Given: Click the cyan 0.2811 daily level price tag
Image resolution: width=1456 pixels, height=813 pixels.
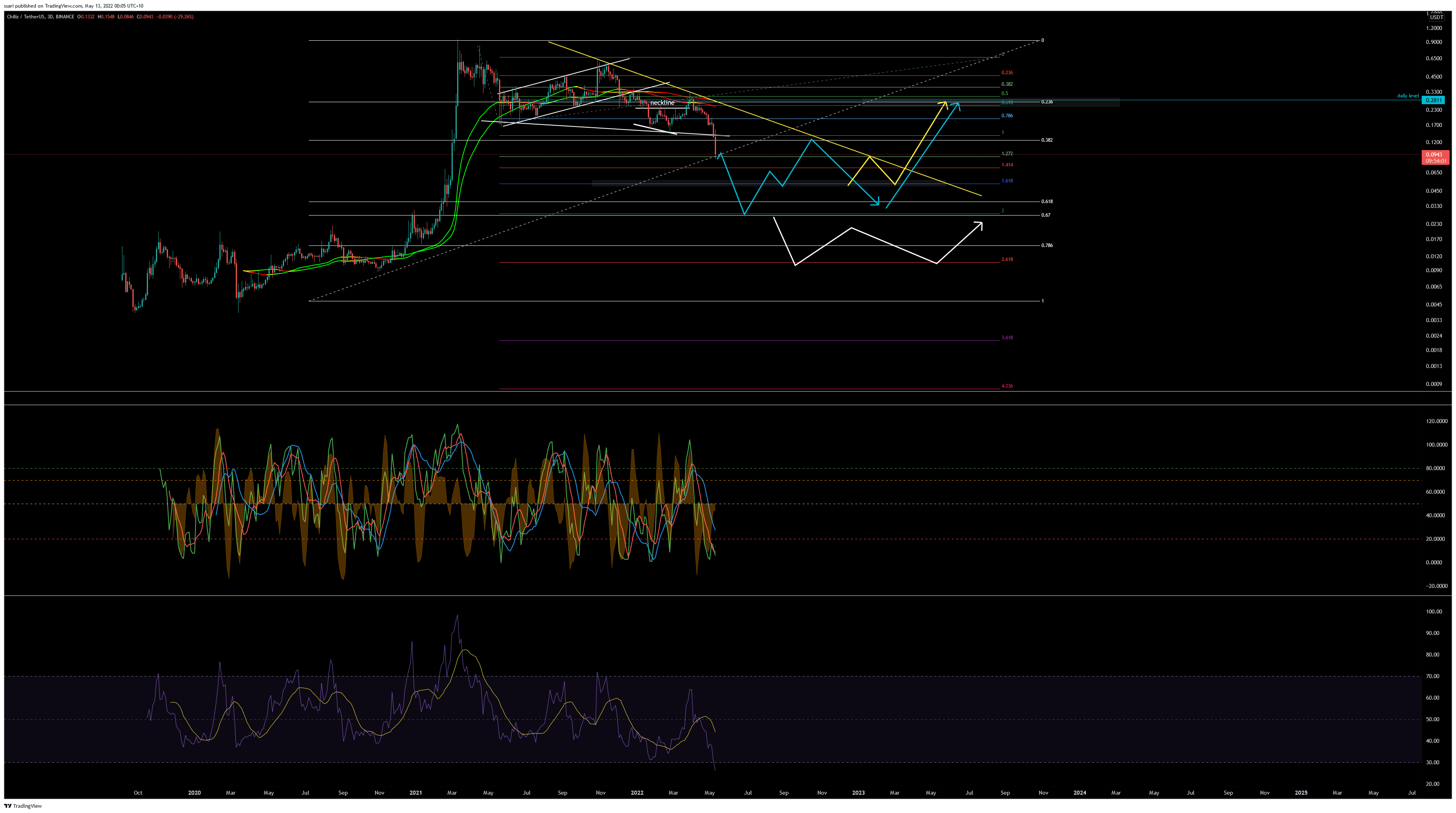Looking at the screenshot, I should 1433,100.
